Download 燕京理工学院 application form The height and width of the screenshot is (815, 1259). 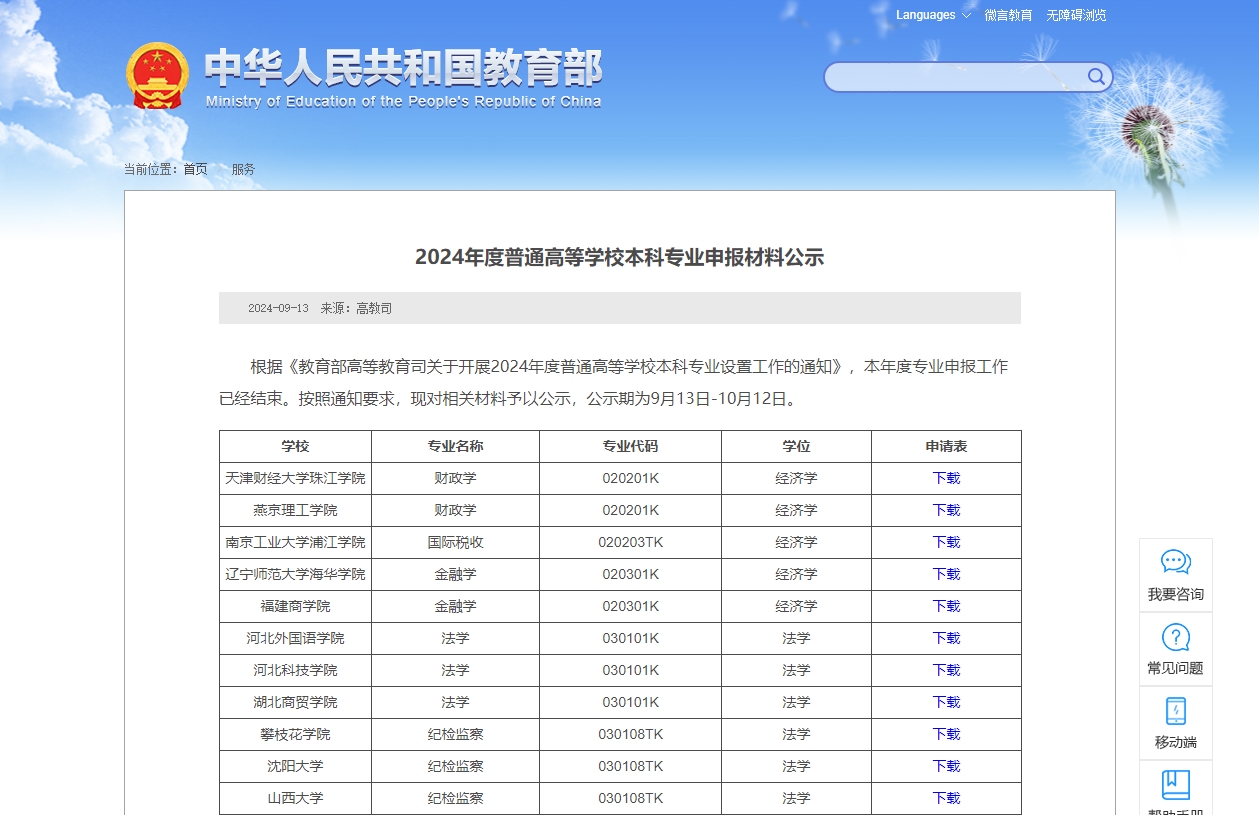click(x=944, y=510)
